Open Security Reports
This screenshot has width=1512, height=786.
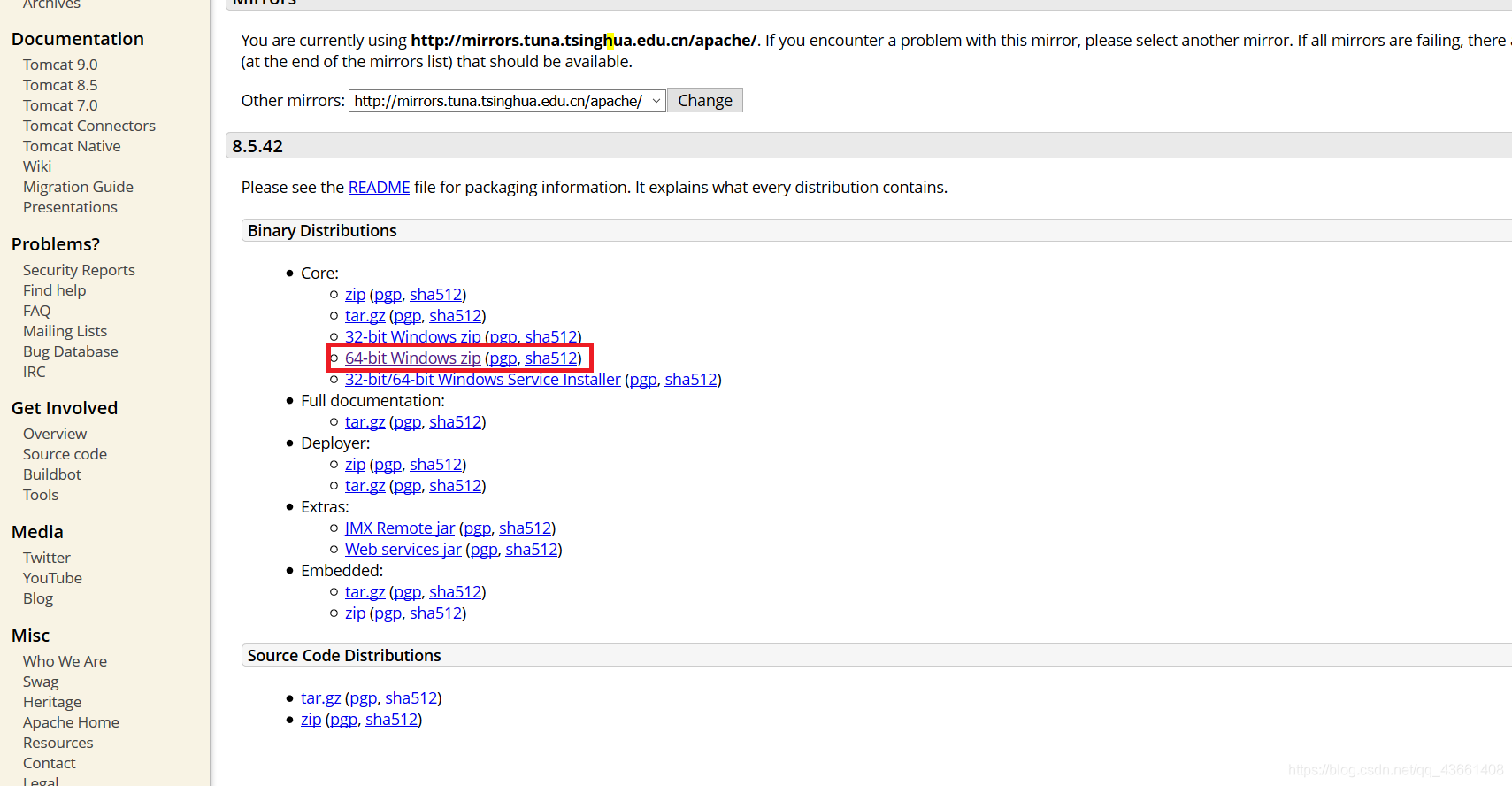79,270
